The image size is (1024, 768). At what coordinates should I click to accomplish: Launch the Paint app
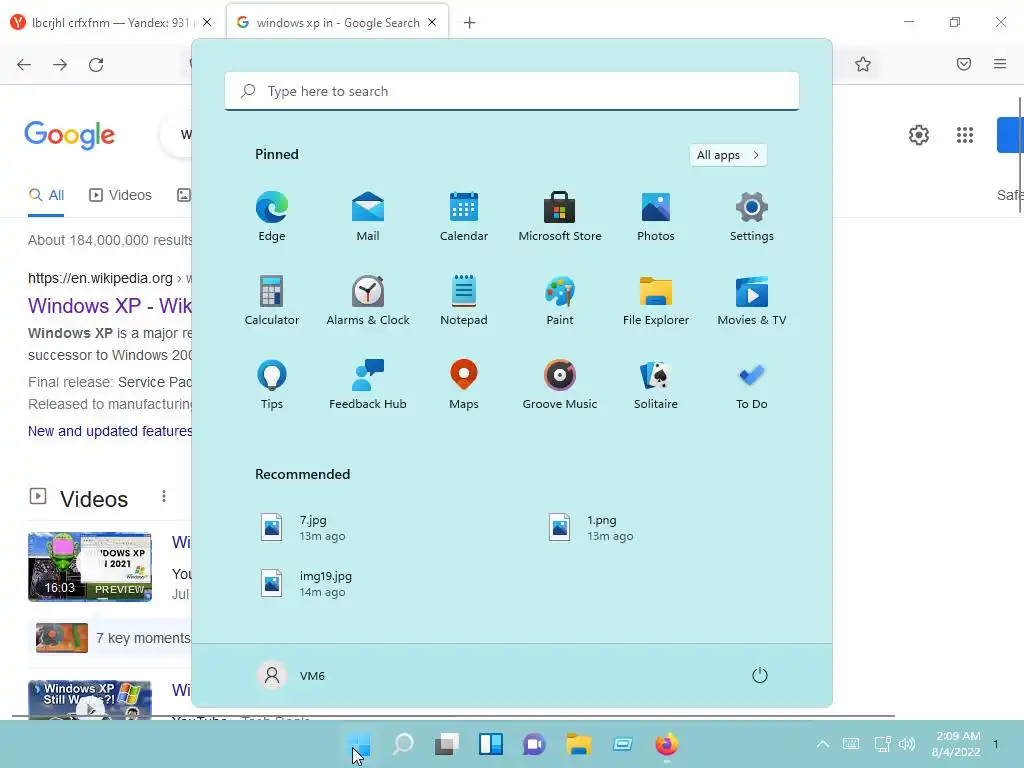560,300
